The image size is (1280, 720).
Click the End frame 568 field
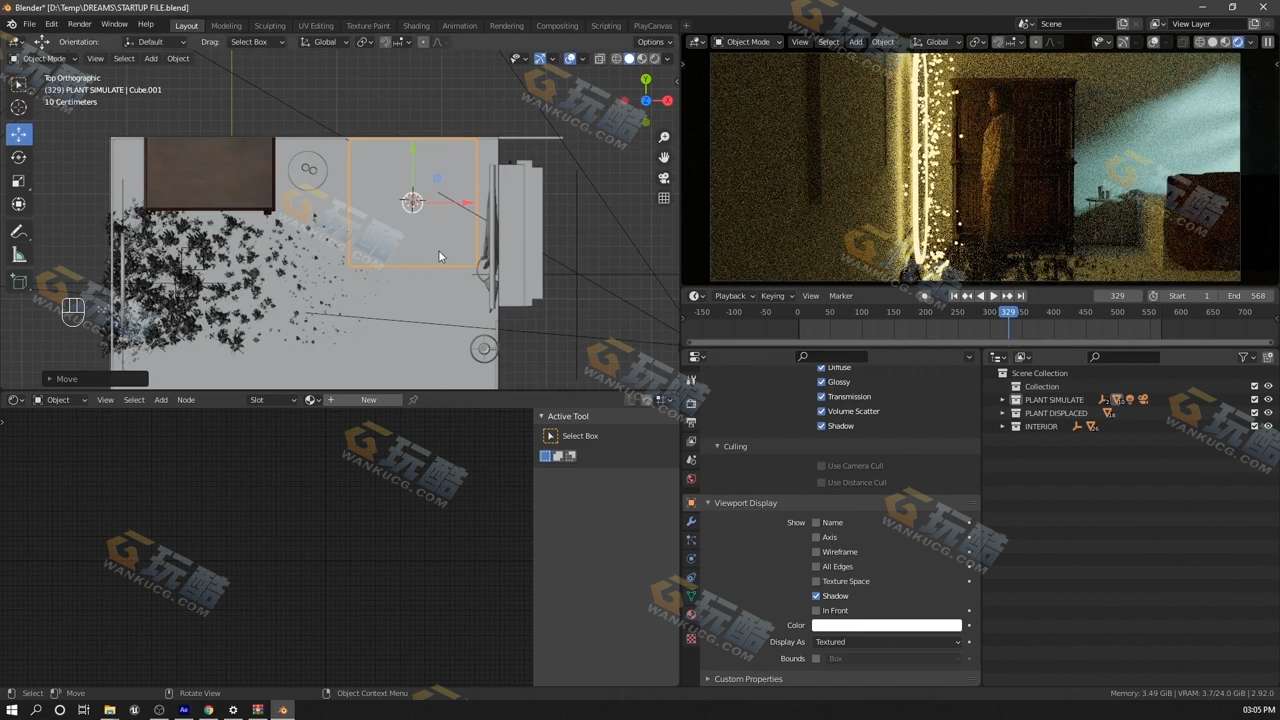pyautogui.click(x=1247, y=296)
